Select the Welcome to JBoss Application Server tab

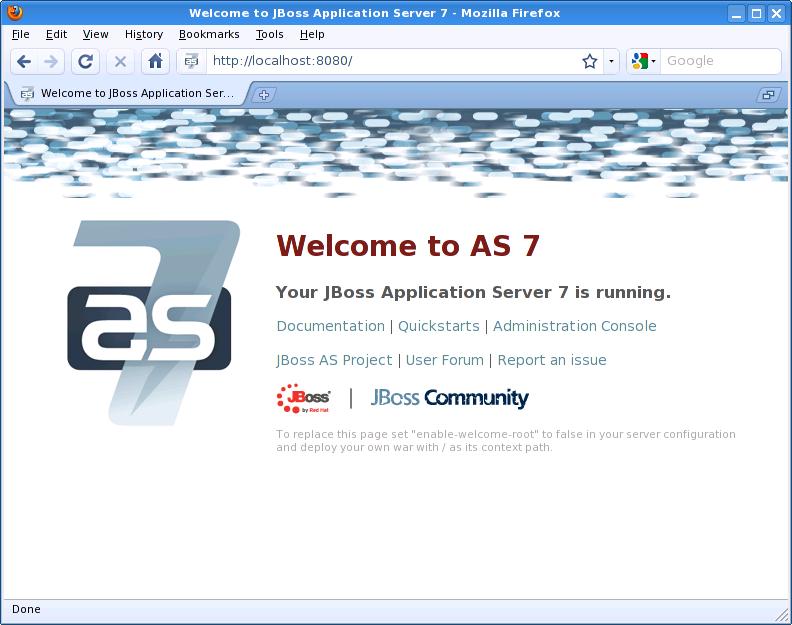pos(129,93)
